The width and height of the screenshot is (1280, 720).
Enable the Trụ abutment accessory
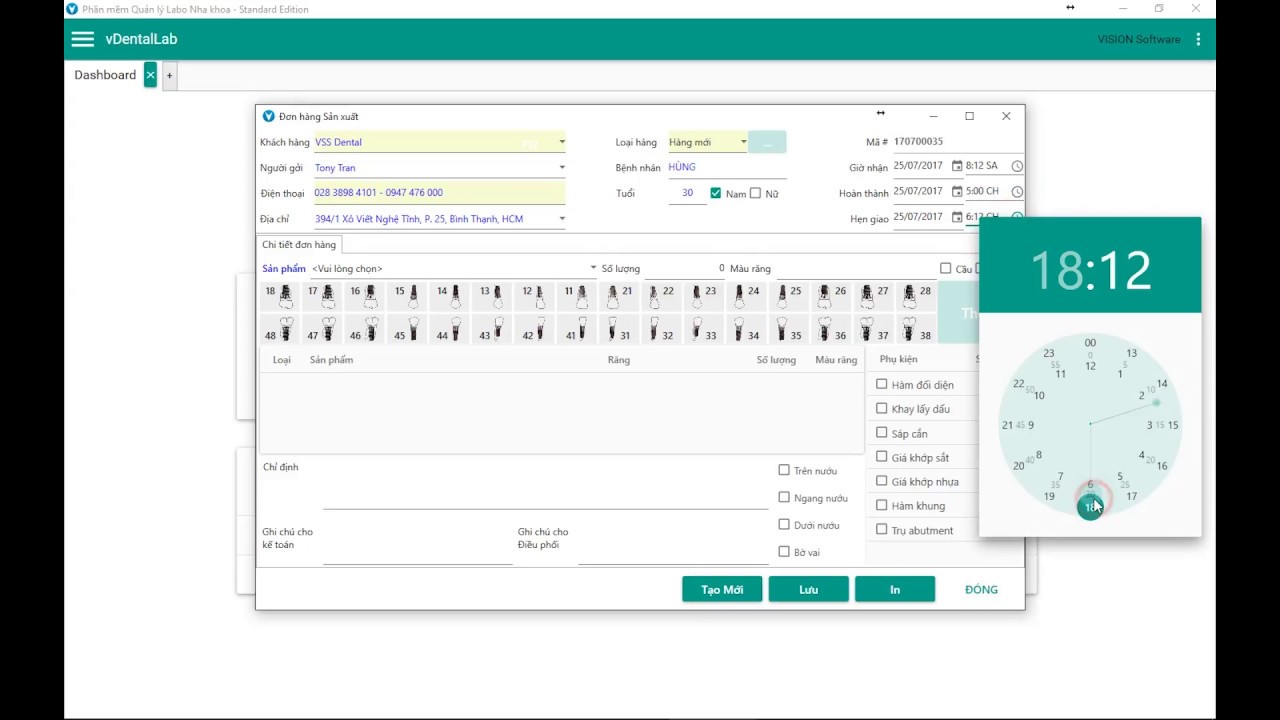tap(881, 530)
